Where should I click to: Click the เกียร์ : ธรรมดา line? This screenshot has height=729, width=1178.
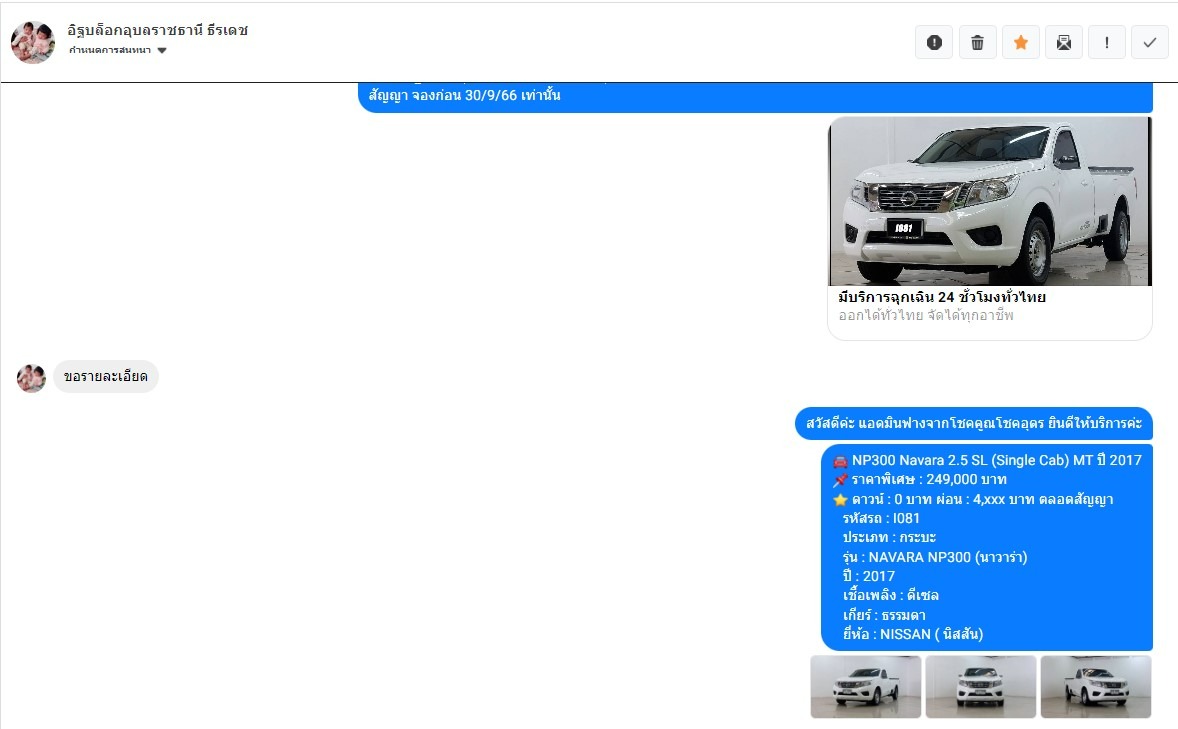884,615
